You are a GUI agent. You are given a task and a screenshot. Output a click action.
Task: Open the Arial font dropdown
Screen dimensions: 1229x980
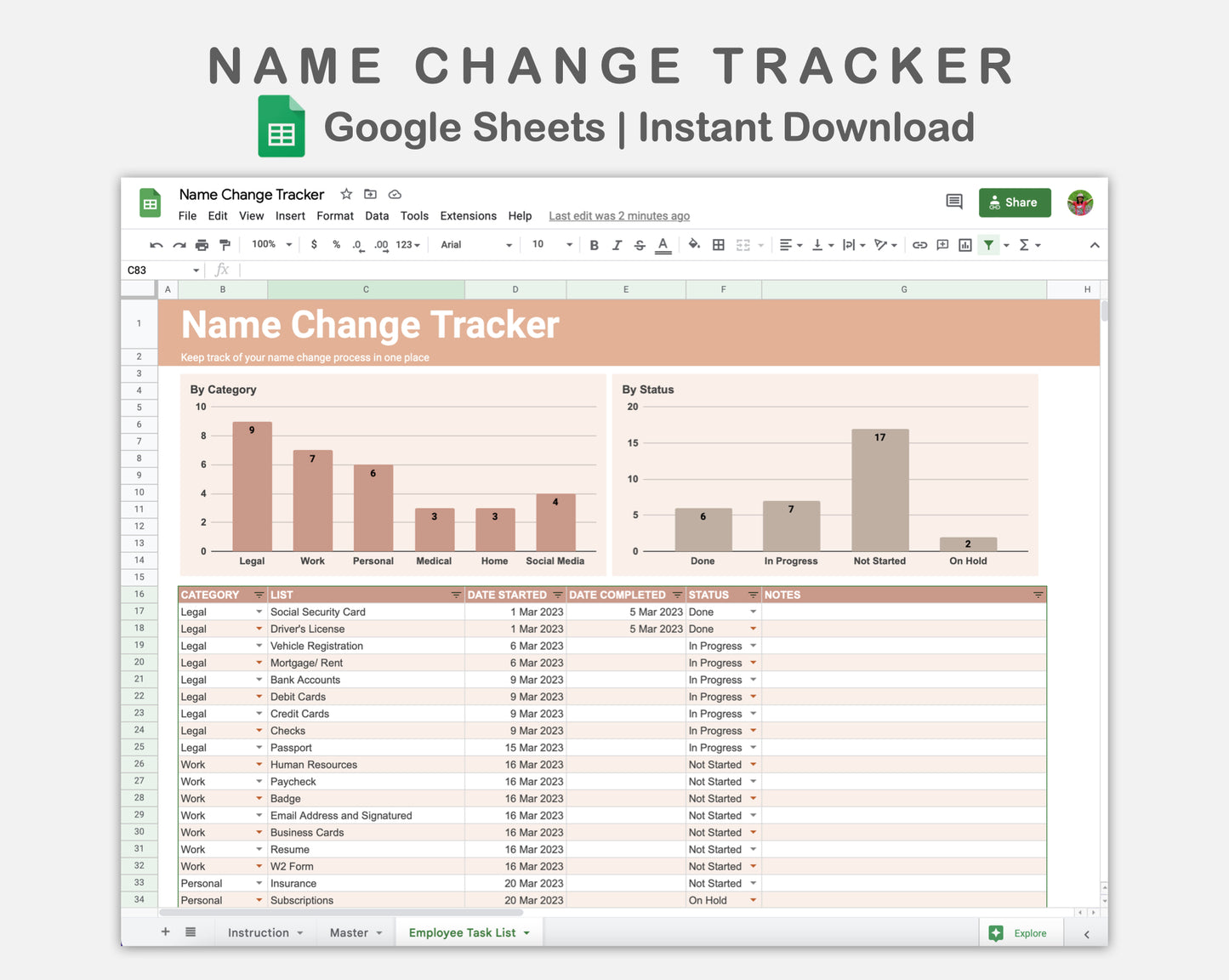click(474, 244)
